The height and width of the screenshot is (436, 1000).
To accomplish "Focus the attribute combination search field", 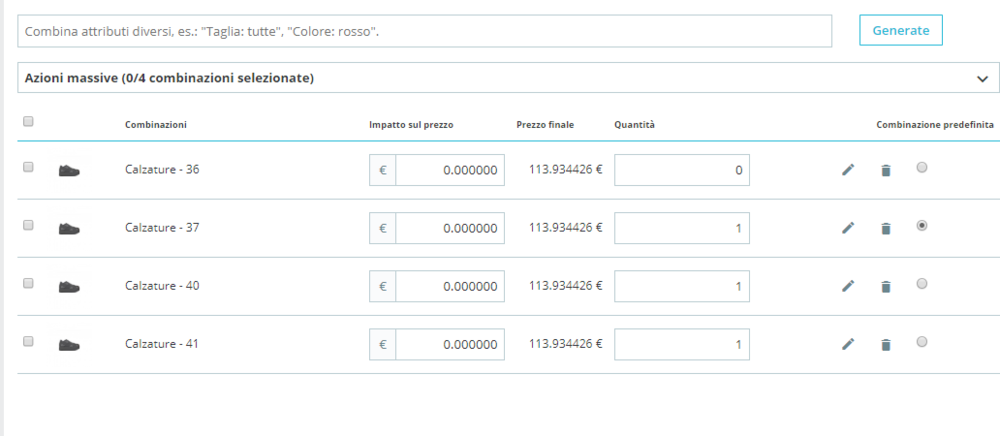I will click(x=425, y=31).
